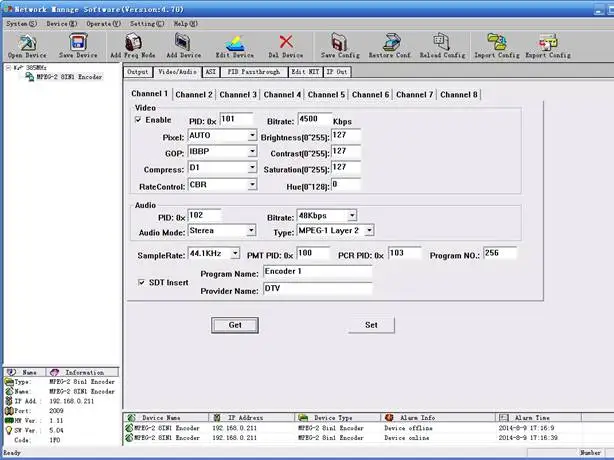This screenshot has width=614, height=460.
Task: Click the red Del Device icon
Action: (287, 42)
